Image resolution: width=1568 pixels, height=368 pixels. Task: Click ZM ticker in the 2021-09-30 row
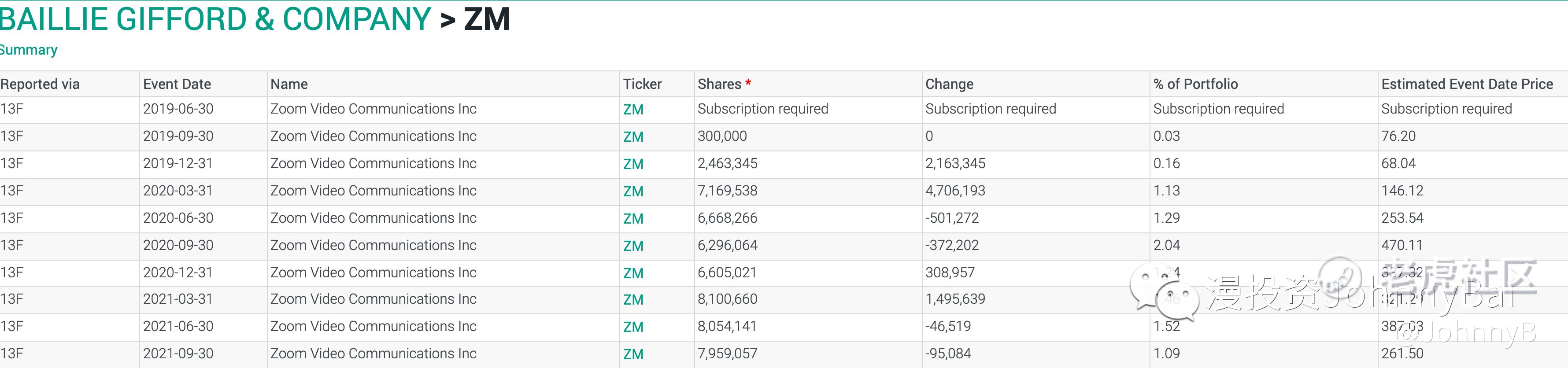pyautogui.click(x=633, y=355)
